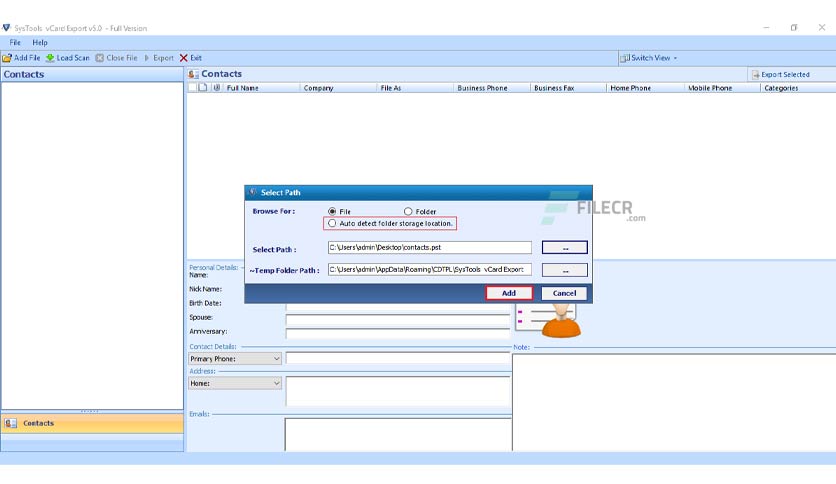Expand the Switch View dropdown arrow
The image size is (836, 484).
tap(675, 58)
